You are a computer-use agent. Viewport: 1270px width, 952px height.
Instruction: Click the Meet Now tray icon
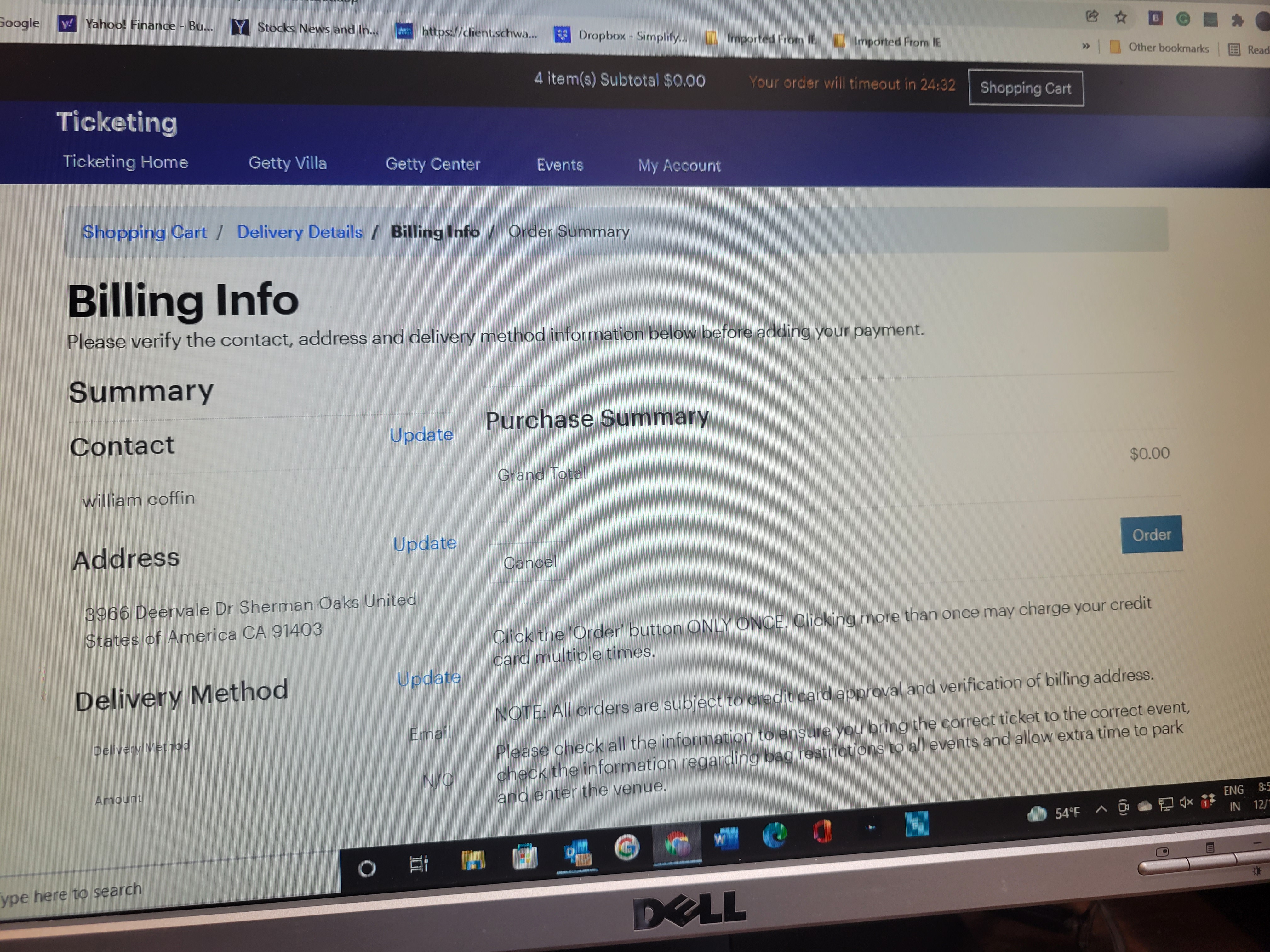point(1123,807)
